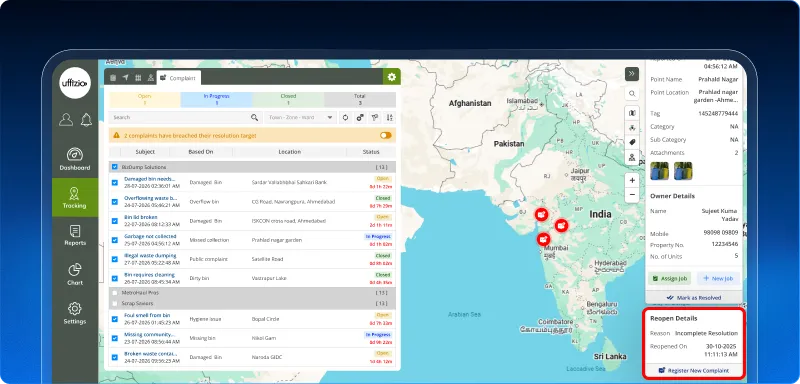Click the map search magnifier button

632,94
